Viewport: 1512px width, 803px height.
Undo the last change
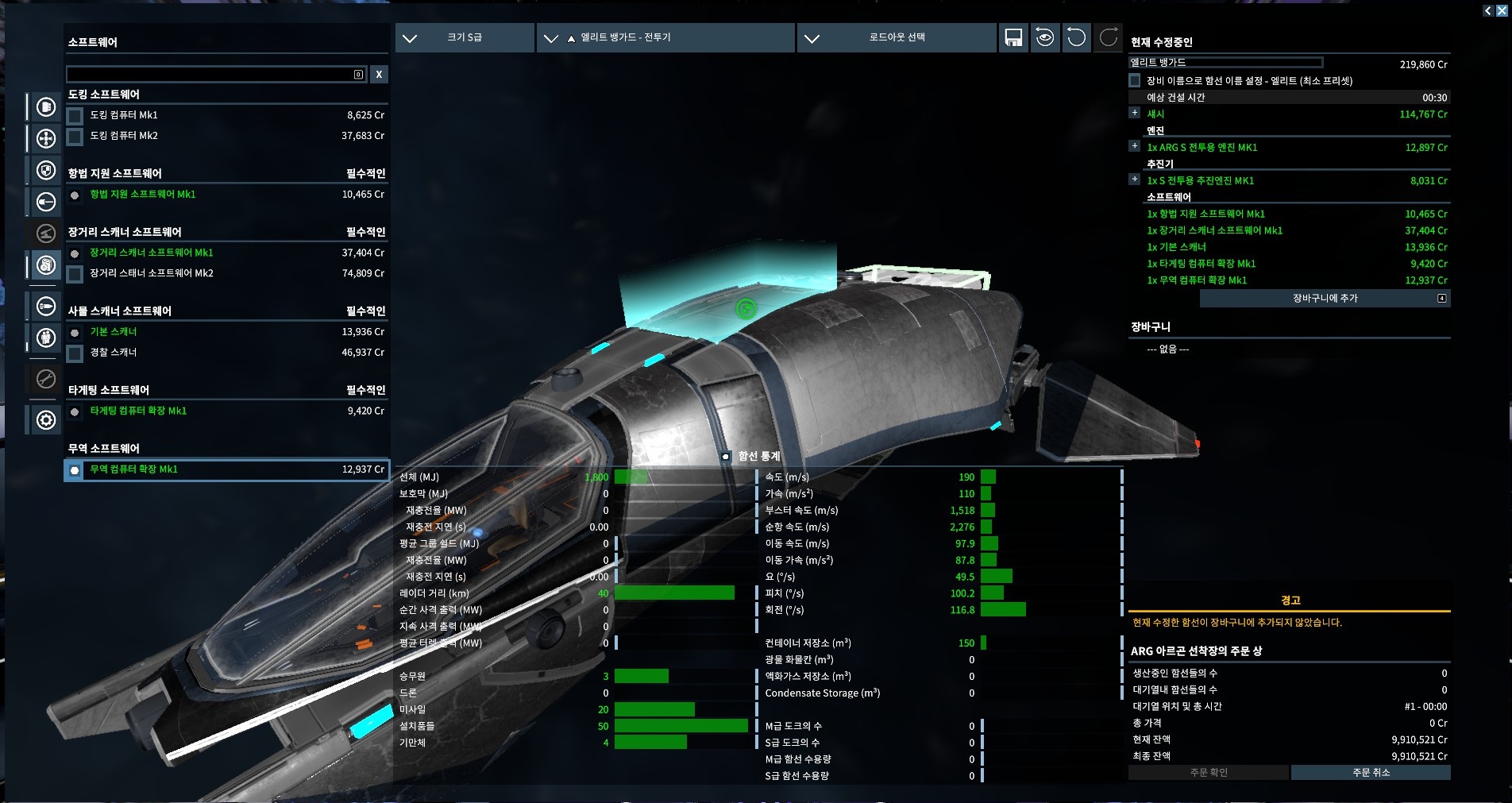1077,37
